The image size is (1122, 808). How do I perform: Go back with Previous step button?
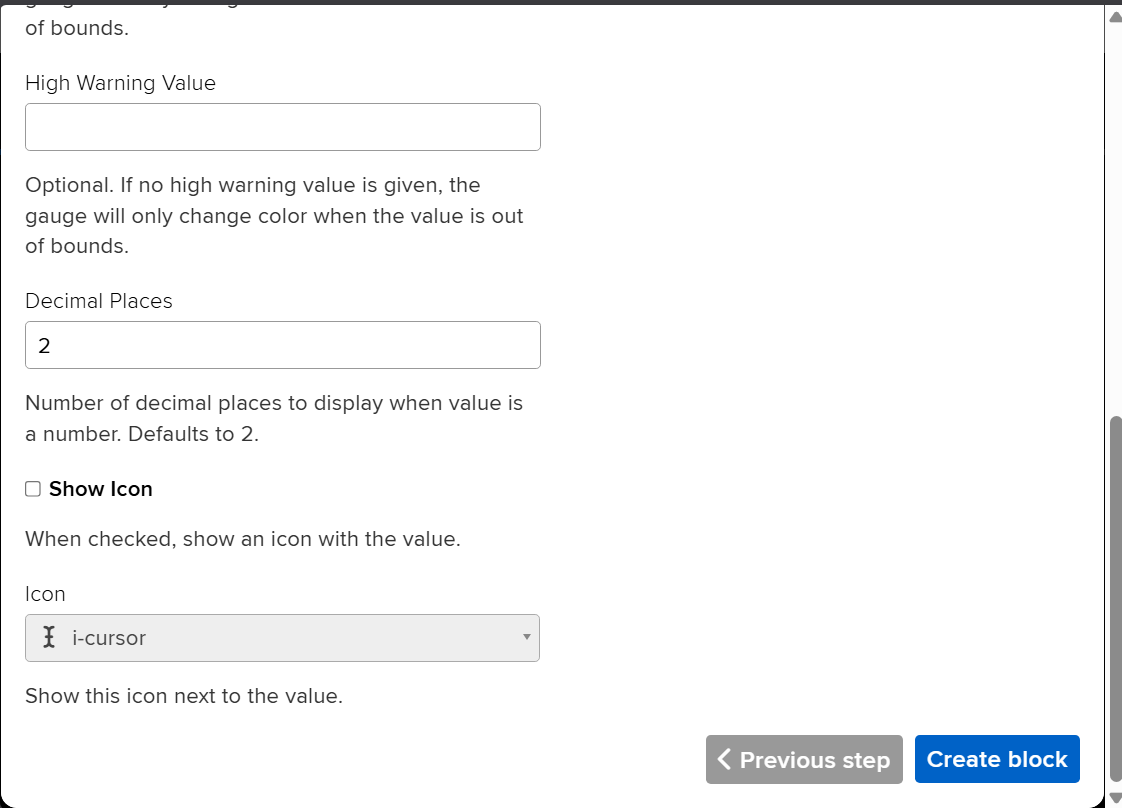click(804, 759)
